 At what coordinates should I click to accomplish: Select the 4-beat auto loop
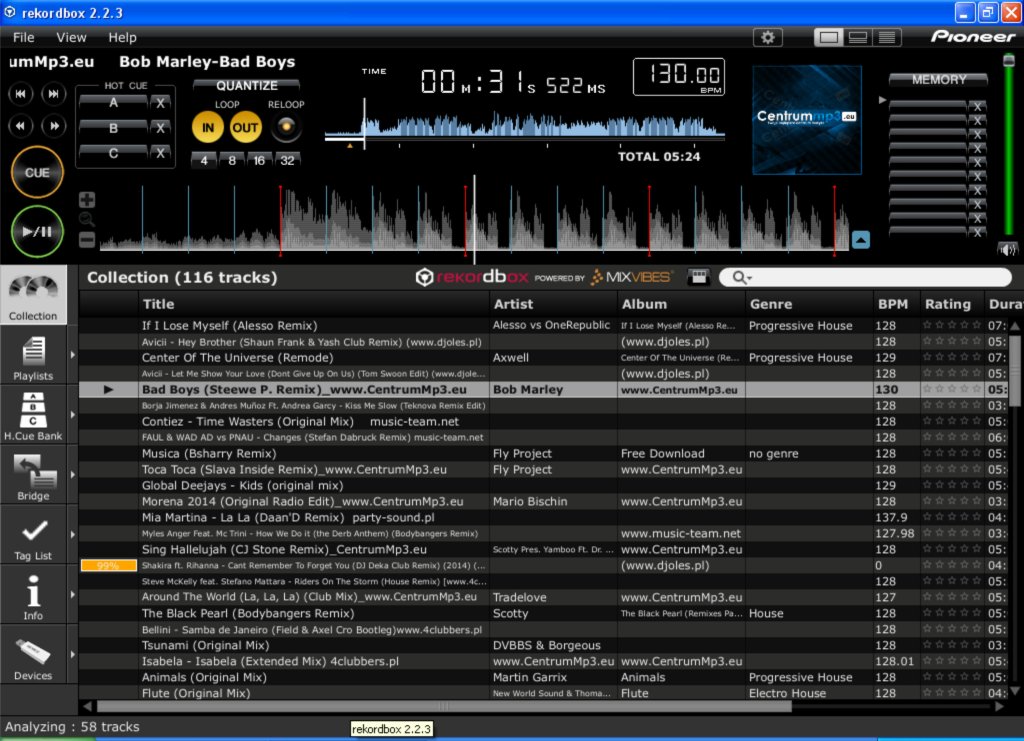tap(204, 160)
